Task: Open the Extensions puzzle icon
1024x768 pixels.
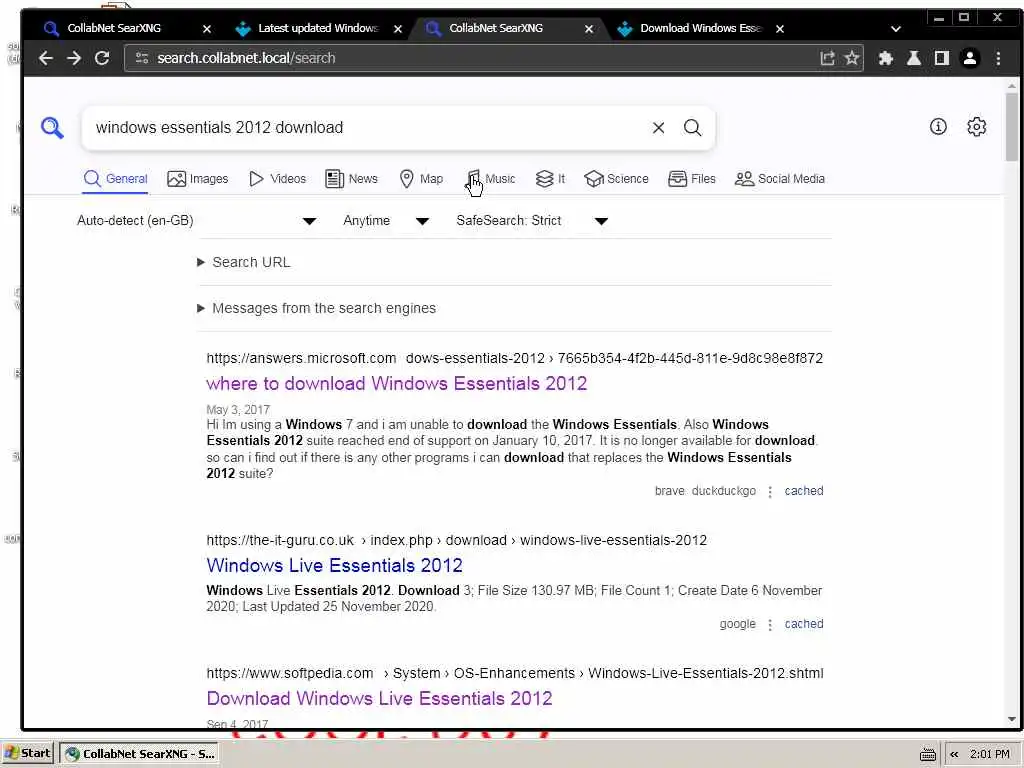Action: (886, 58)
